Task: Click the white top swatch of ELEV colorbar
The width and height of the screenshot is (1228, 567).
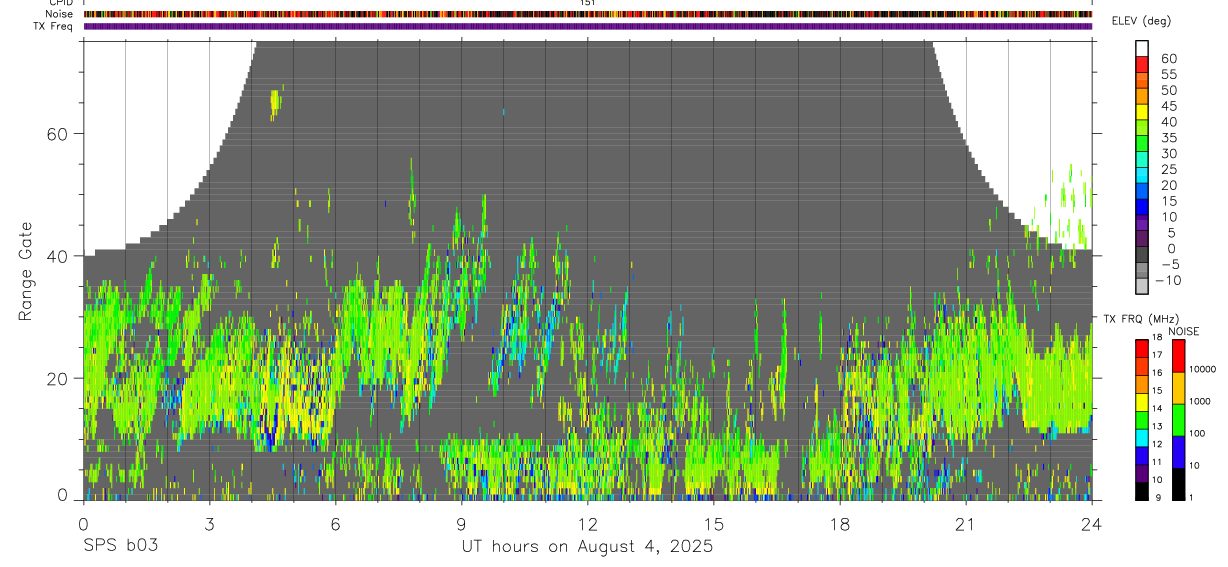Action: 1143,48
